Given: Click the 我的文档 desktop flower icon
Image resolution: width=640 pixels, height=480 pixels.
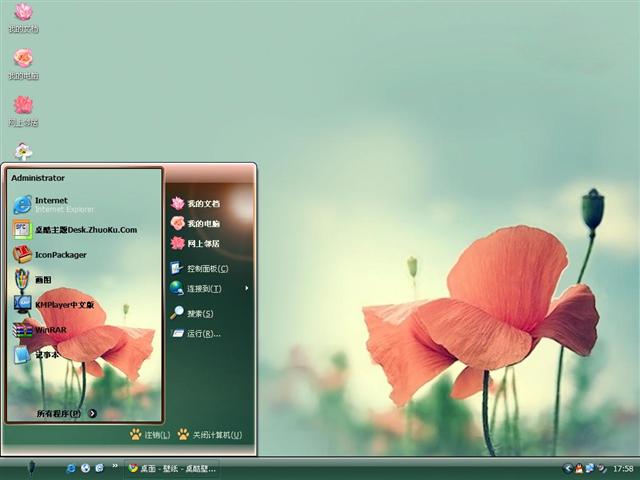Looking at the screenshot, I should [x=23, y=14].
